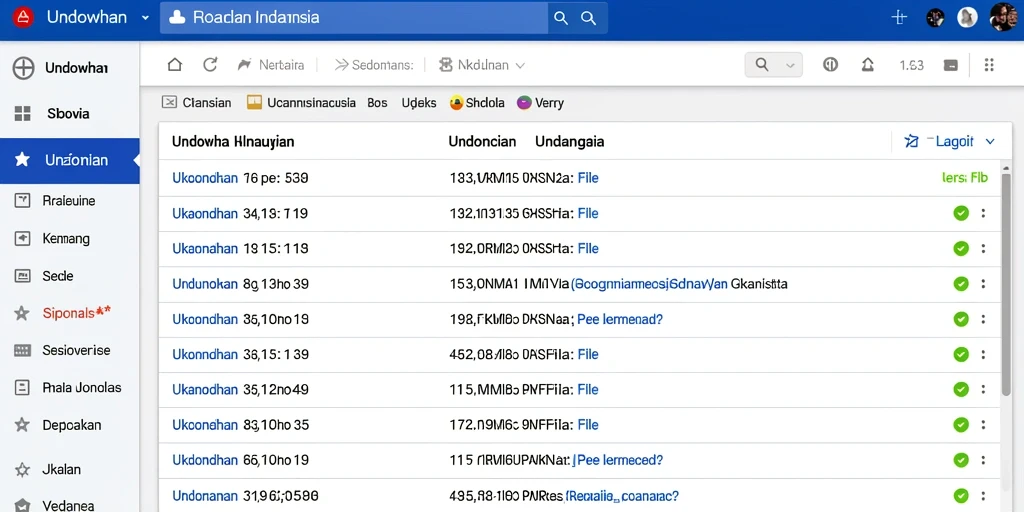Screen dimensions: 1024x512
Task: Open Depoakan in the sidebar
Action: pos(69,425)
